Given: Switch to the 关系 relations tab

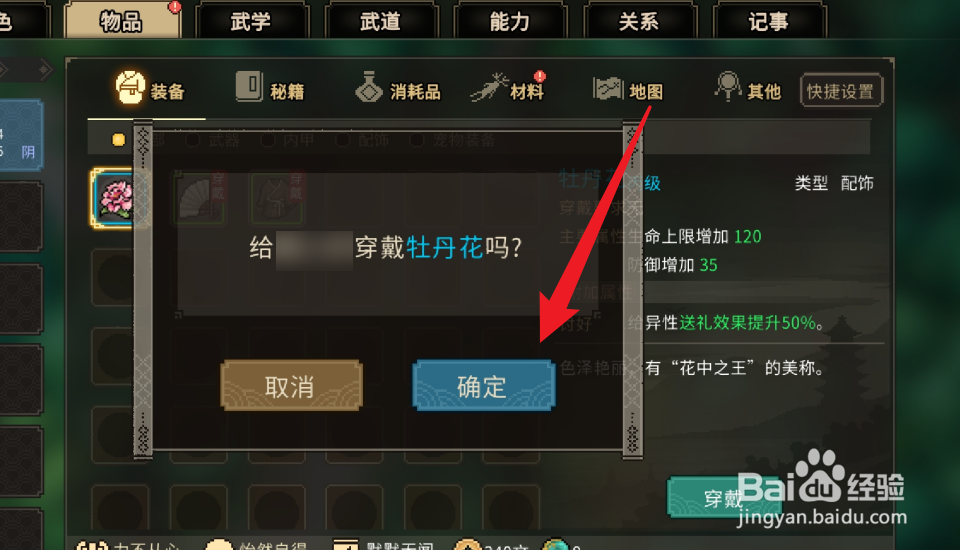Looking at the screenshot, I should coord(639,21).
